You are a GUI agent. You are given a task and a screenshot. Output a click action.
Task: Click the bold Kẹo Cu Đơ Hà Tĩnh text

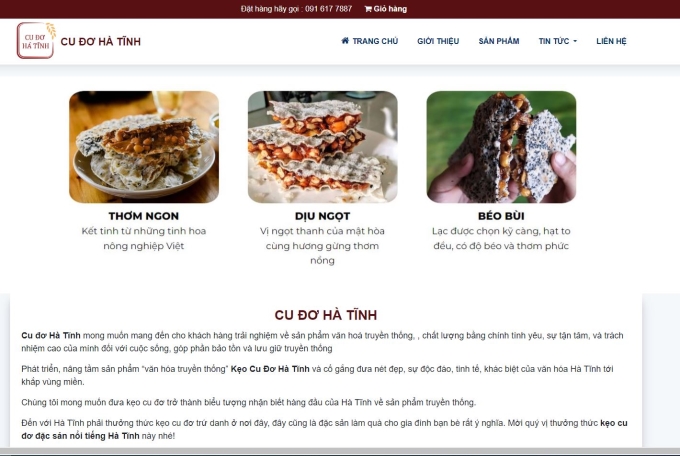click(x=270, y=369)
